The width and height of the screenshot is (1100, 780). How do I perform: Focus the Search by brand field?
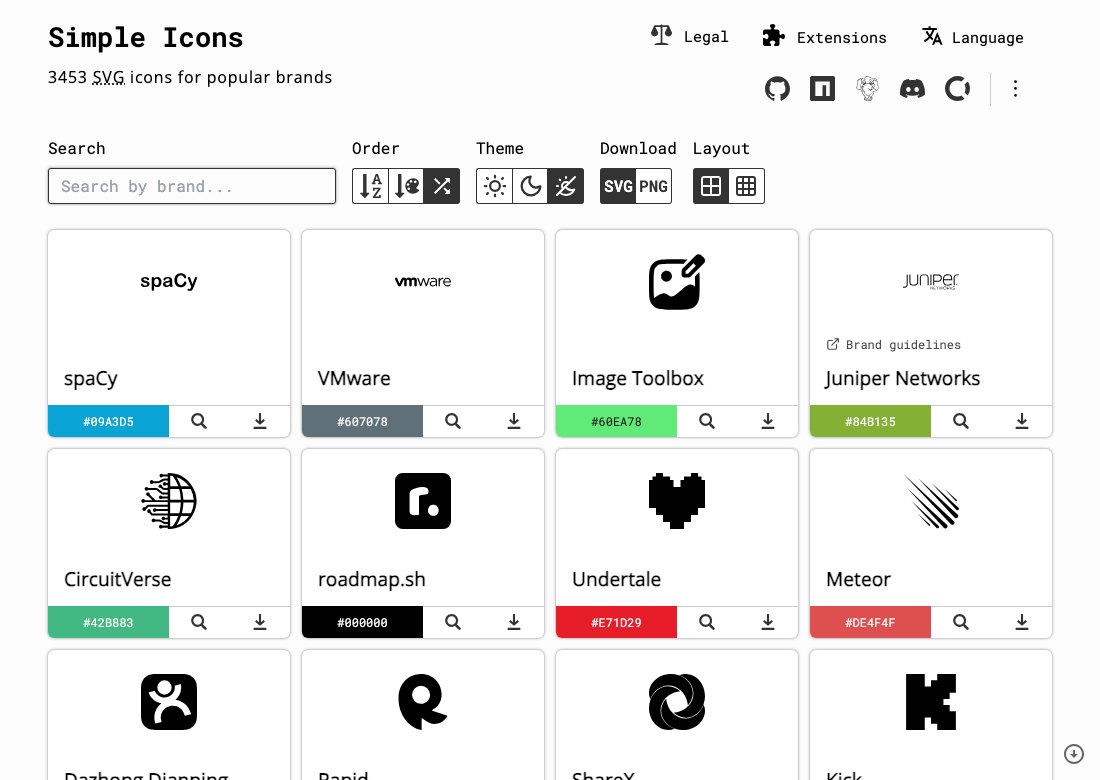pyautogui.click(x=192, y=186)
